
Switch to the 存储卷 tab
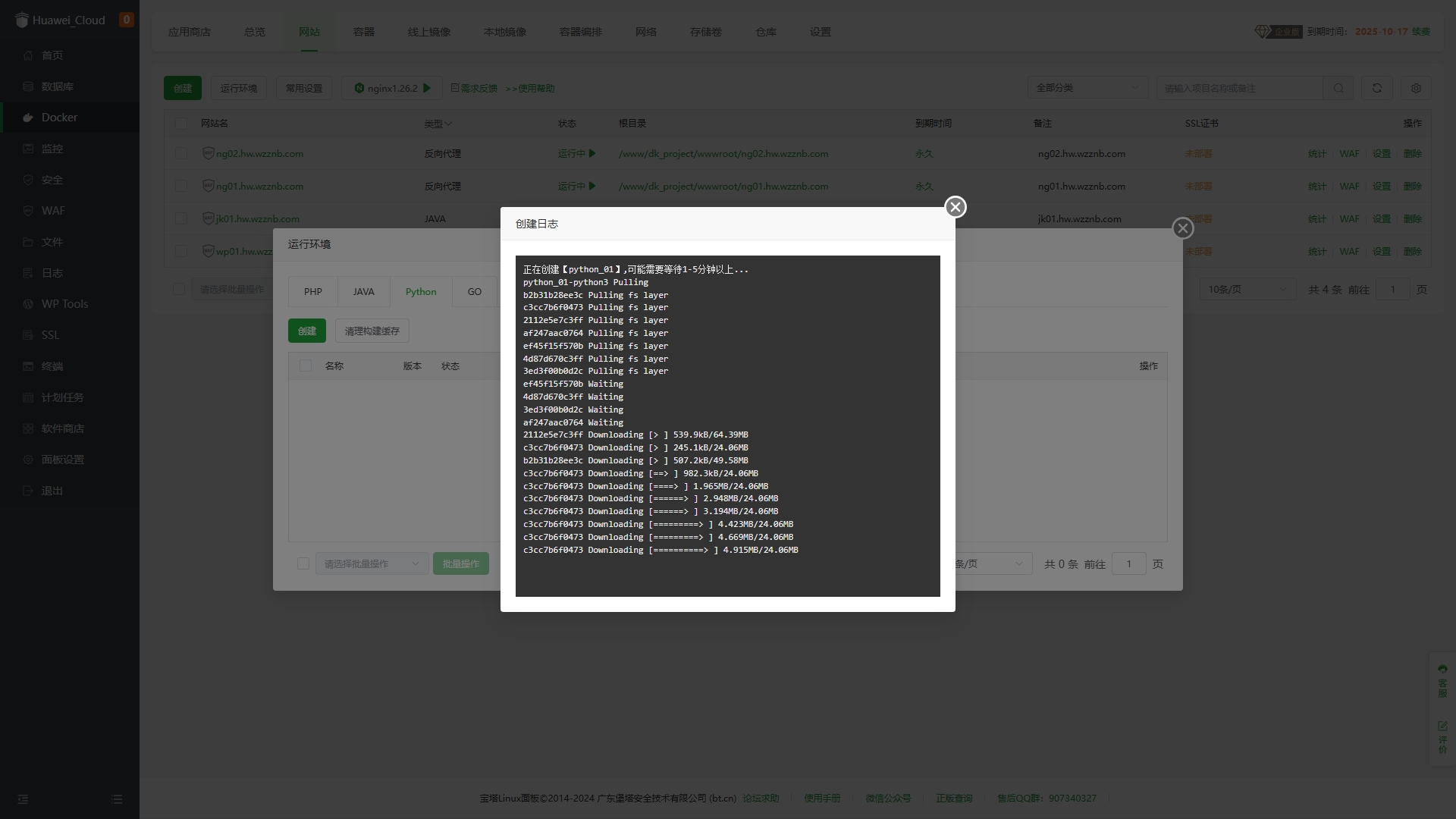pos(706,32)
